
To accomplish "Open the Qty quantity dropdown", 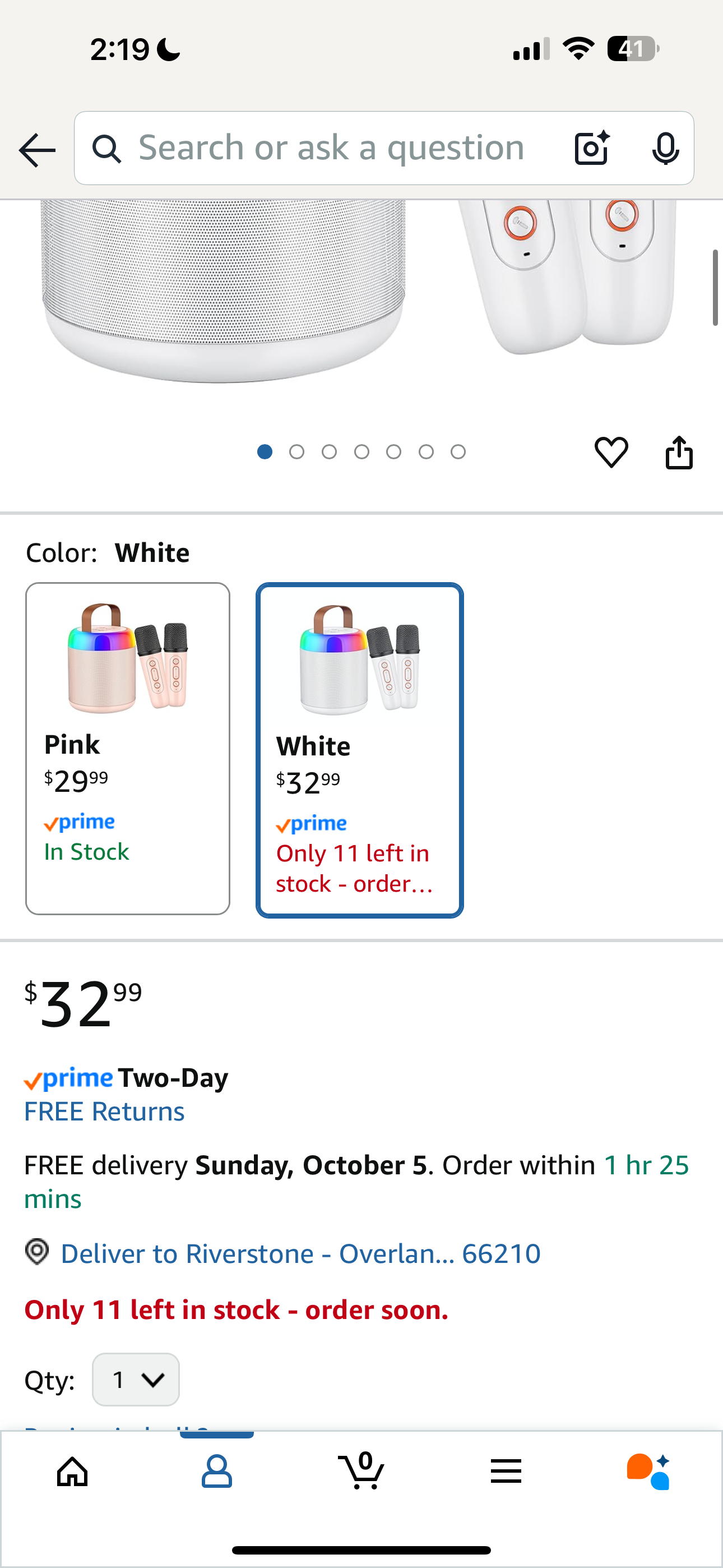I will click(136, 1380).
